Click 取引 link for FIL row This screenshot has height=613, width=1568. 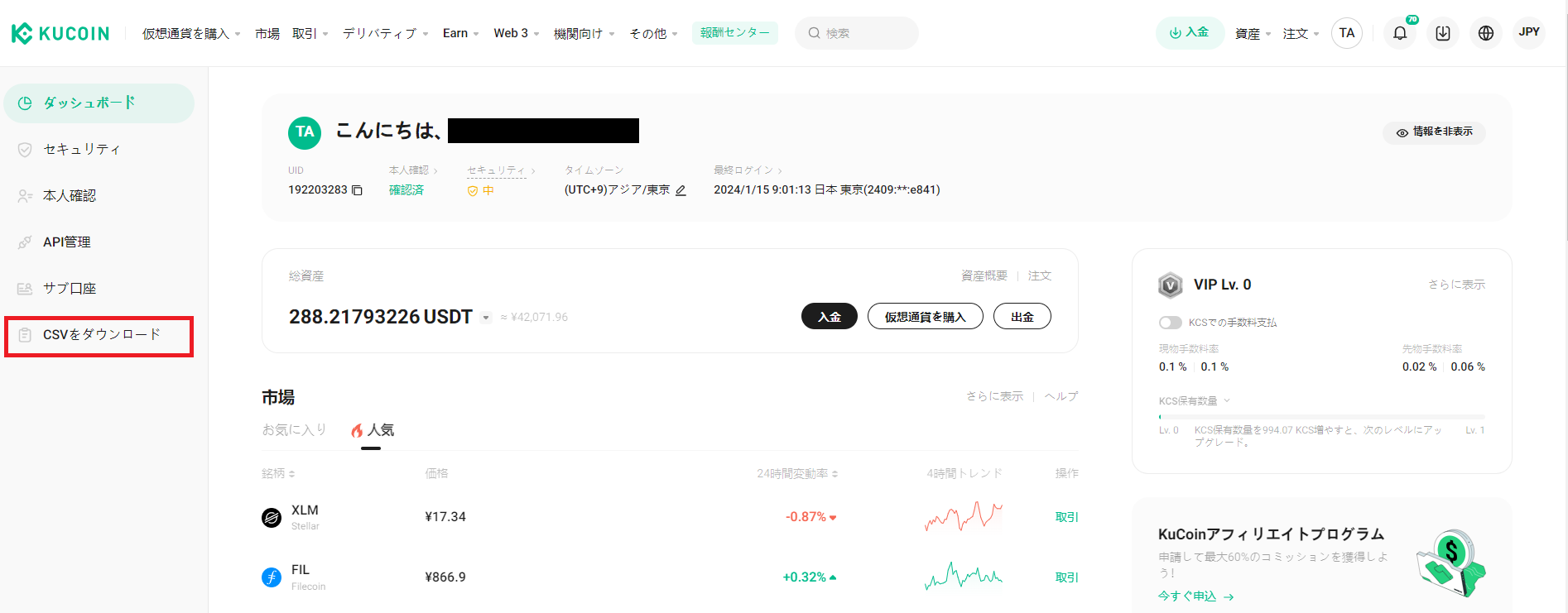coord(1067,578)
